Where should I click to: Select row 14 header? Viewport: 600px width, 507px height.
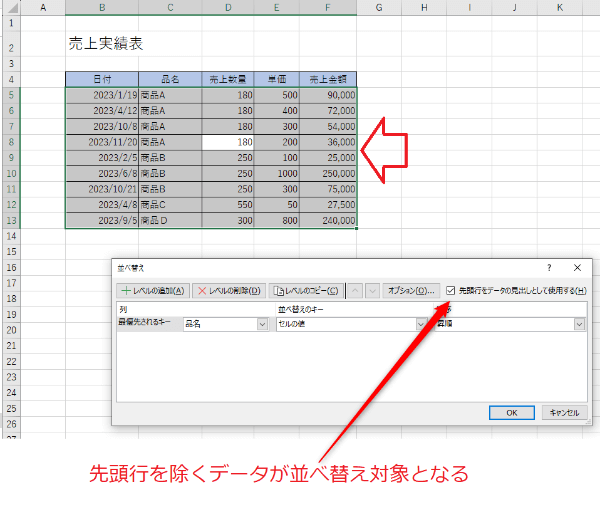coord(11,236)
